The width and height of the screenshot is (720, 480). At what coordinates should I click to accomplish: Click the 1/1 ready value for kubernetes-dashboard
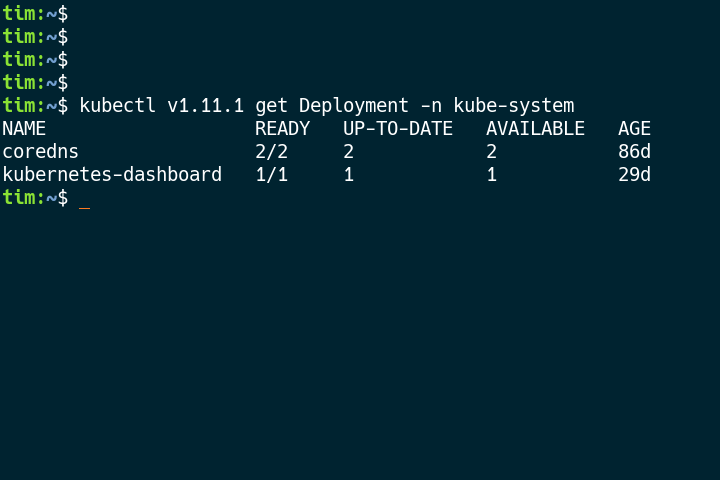(271, 175)
